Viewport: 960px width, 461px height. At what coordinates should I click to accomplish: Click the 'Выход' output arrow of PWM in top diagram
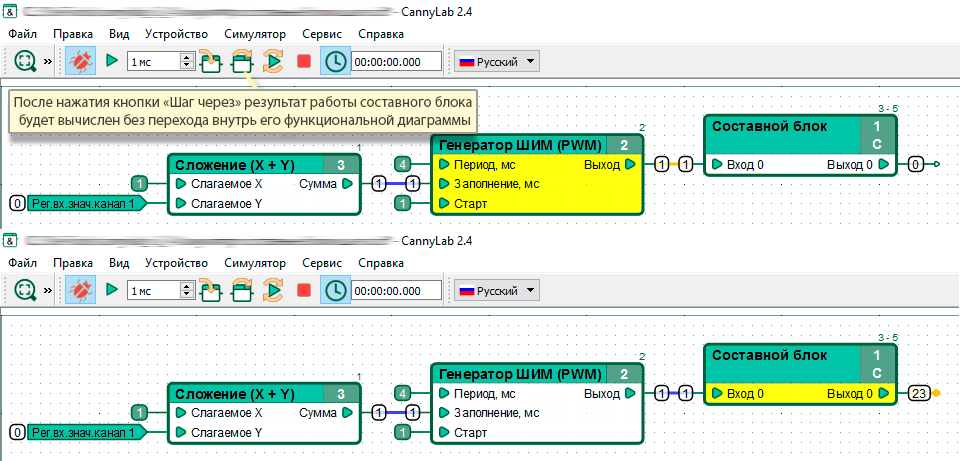(630, 164)
